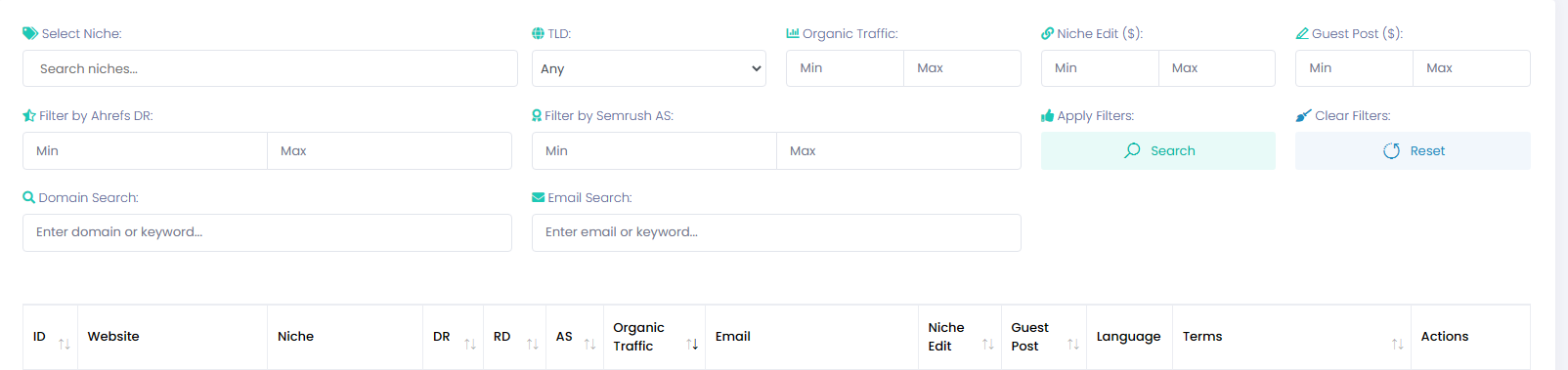Sort table by RD column arrows

533,344
